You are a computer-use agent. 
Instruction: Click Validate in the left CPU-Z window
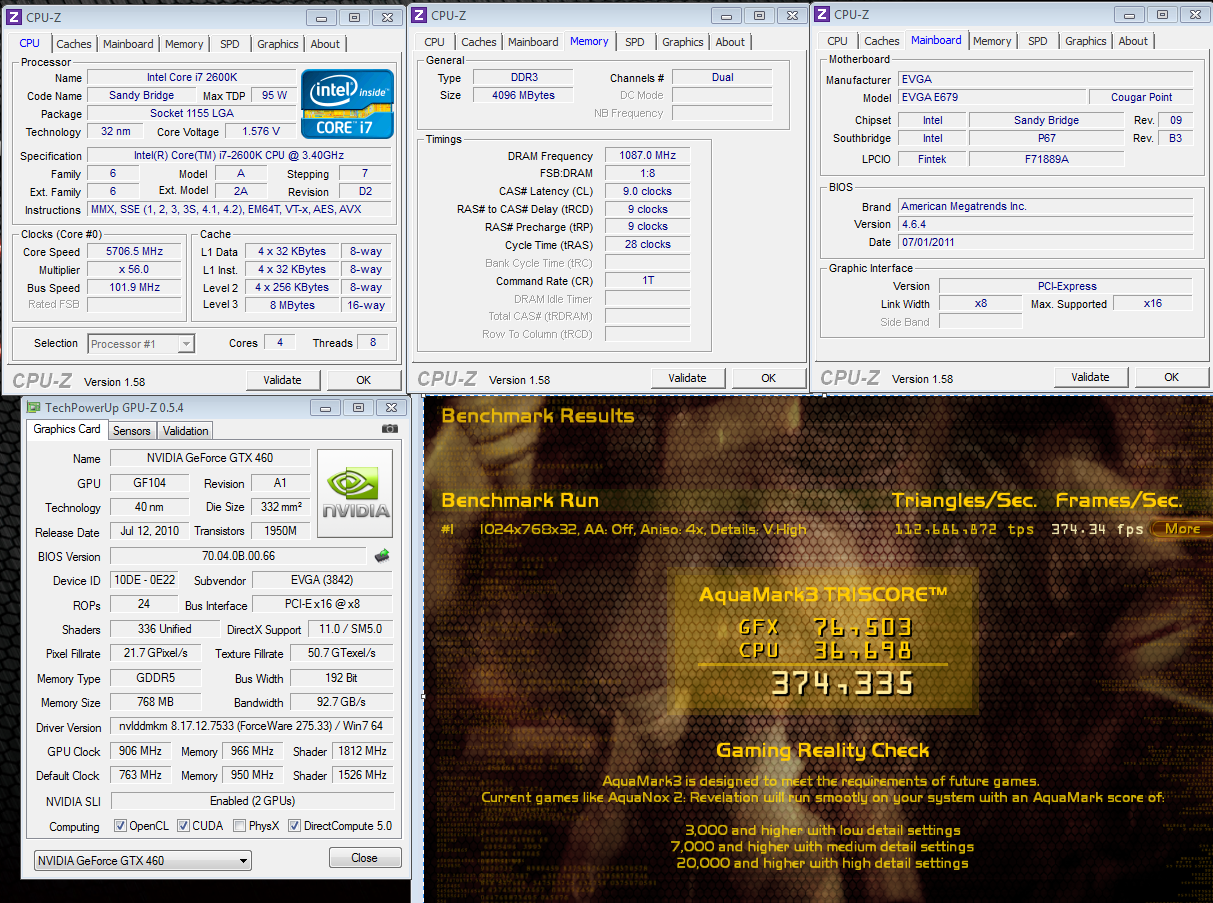(283, 380)
